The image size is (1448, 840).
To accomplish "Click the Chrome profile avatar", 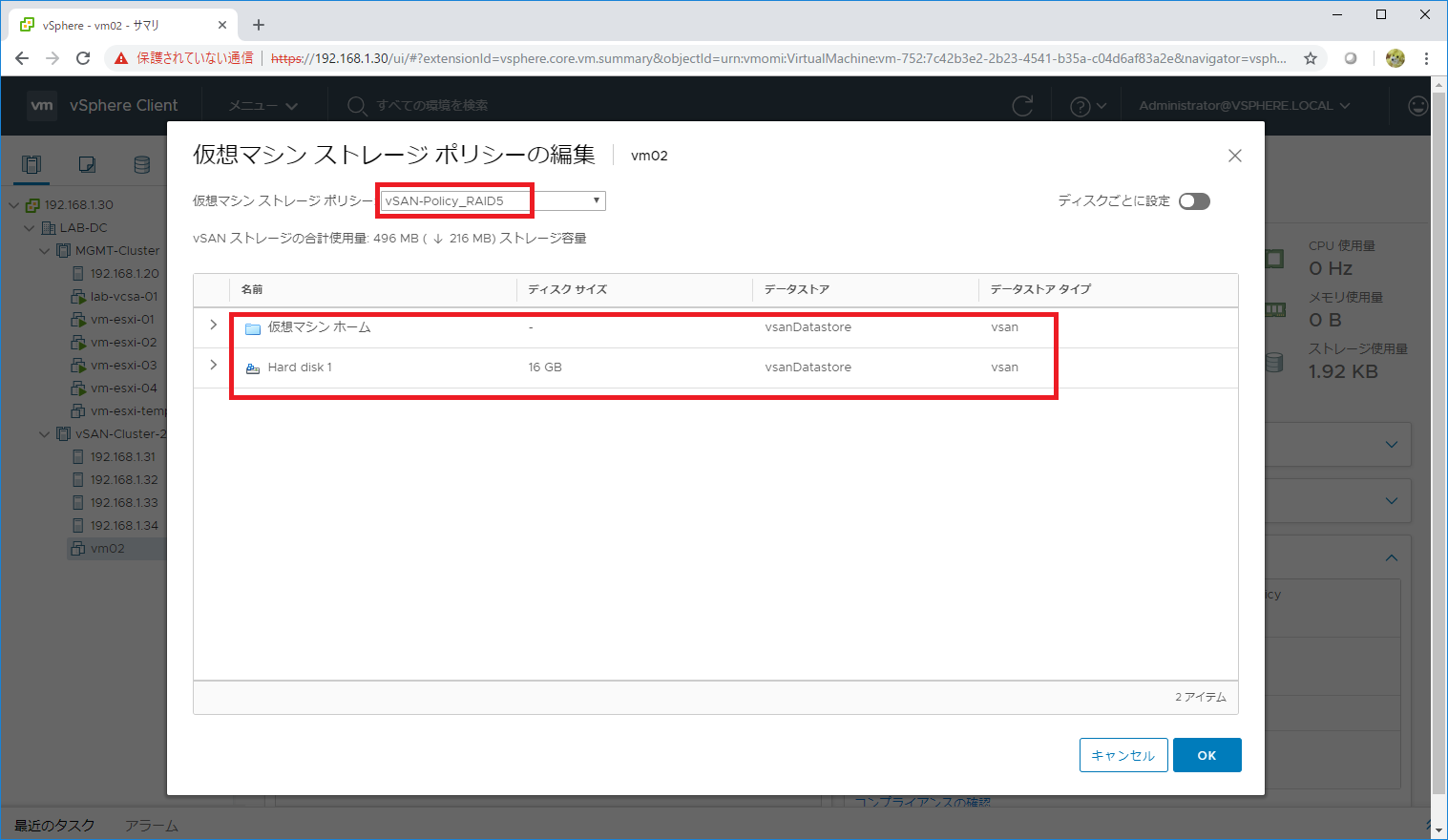I will click(1395, 58).
